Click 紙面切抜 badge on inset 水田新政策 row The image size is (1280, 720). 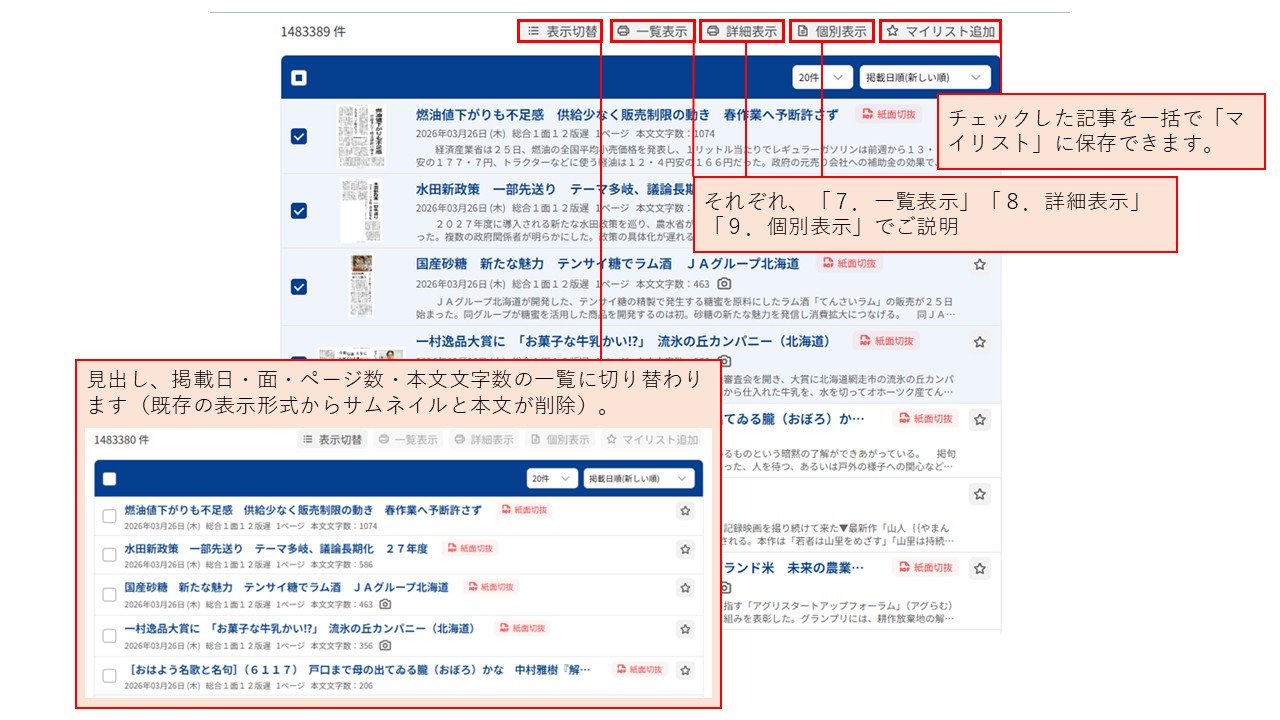(x=471, y=548)
